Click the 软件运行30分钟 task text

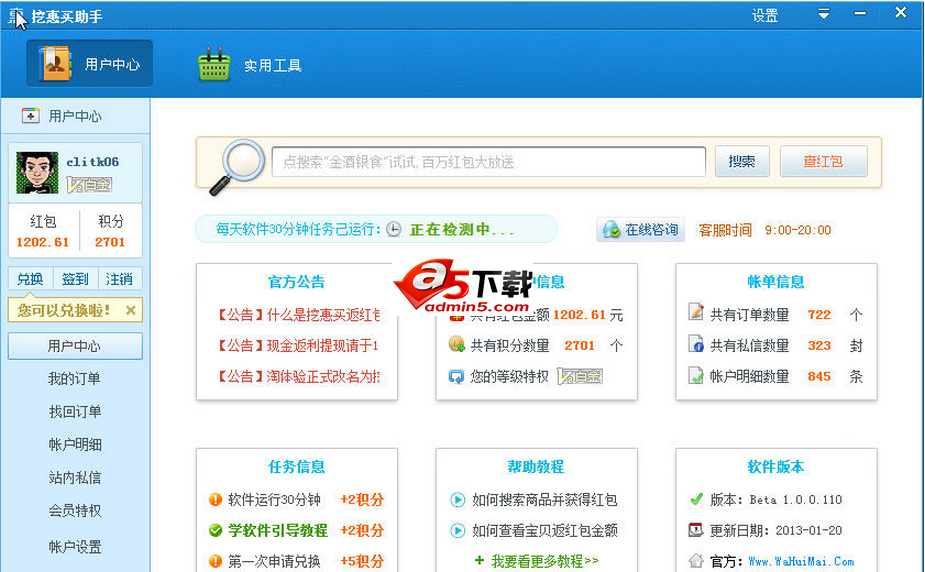[x=274, y=500]
